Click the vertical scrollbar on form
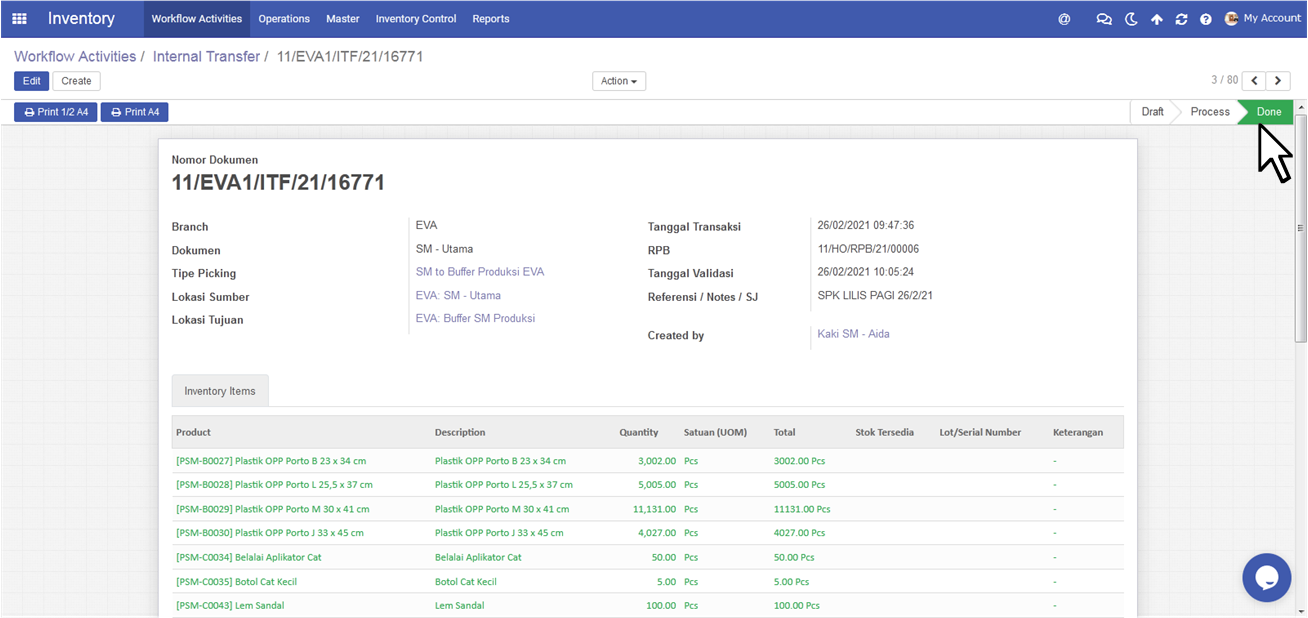1308x618 pixels. pos(1301,230)
